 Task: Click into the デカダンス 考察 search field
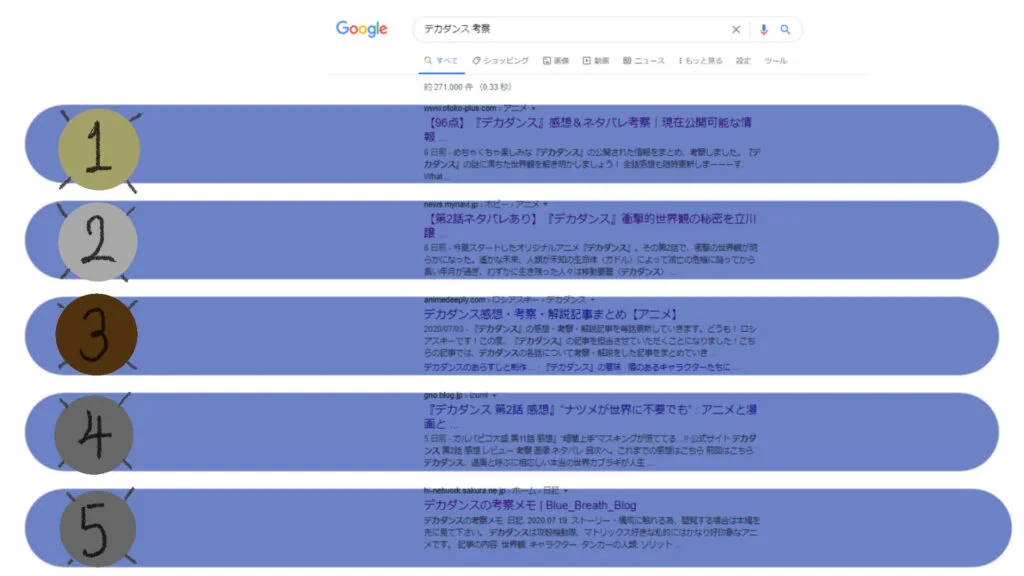[x=570, y=30]
